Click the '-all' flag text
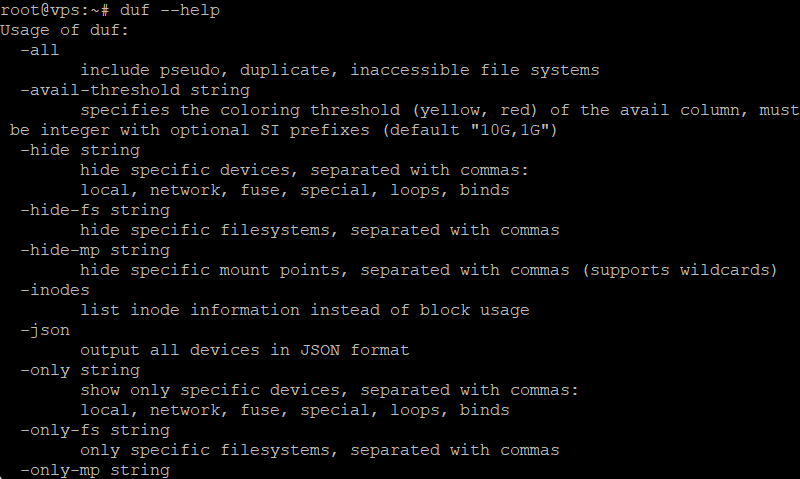 point(40,50)
